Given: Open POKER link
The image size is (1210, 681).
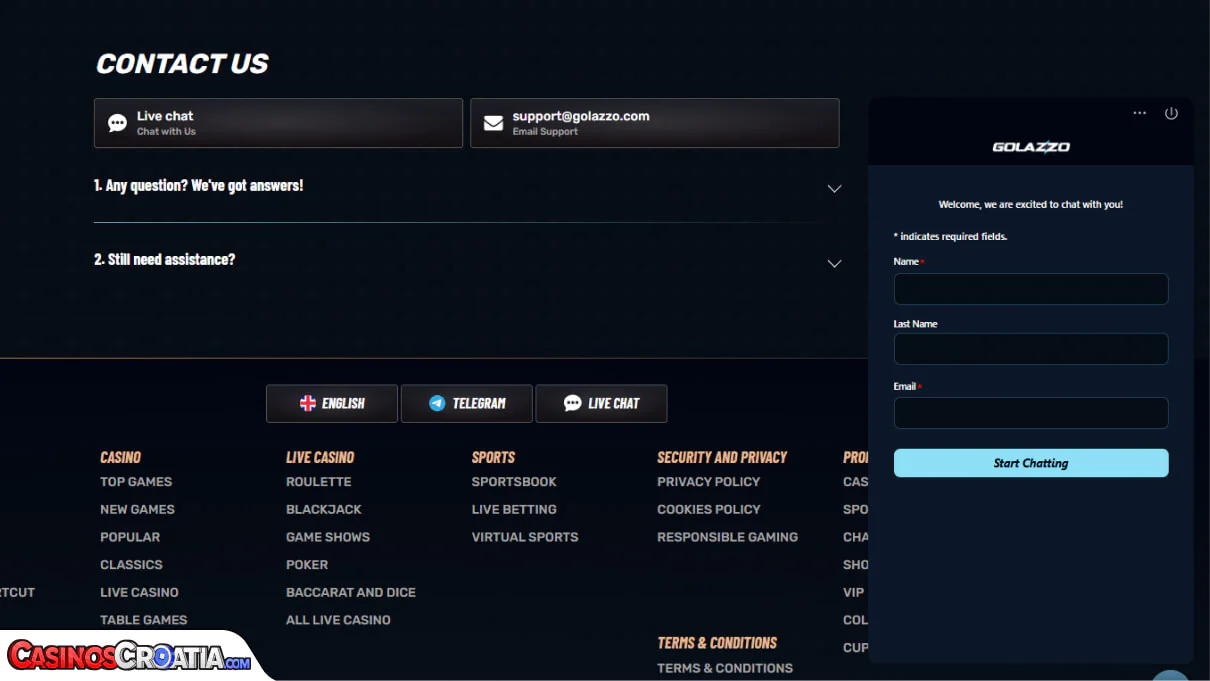Looking at the screenshot, I should click(x=307, y=564).
